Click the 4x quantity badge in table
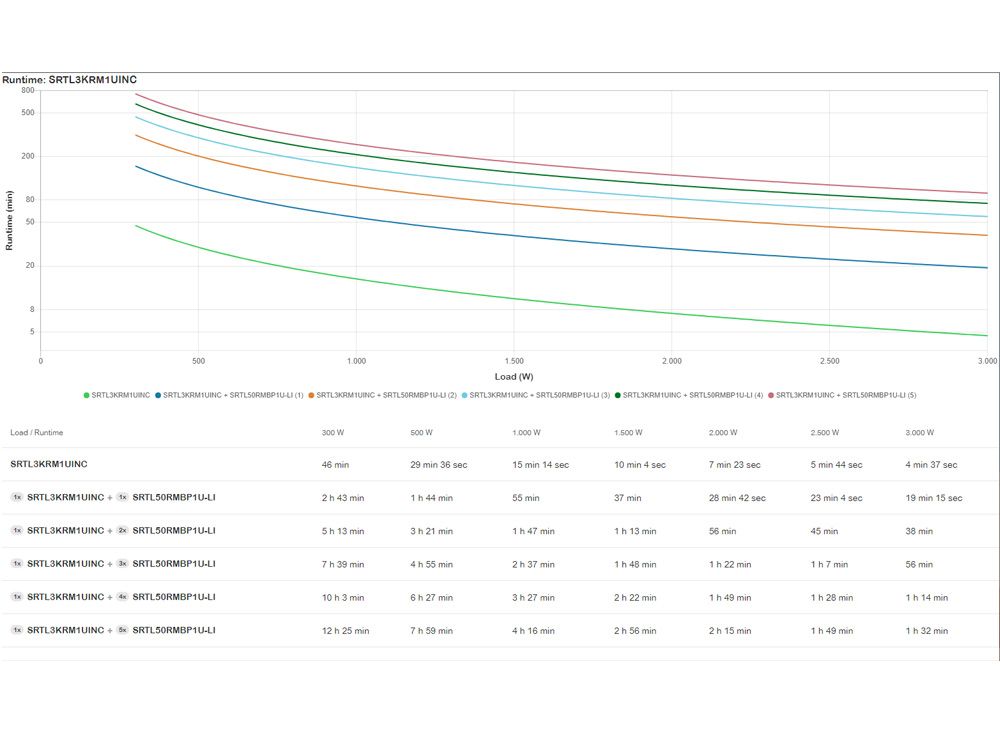 [122, 597]
